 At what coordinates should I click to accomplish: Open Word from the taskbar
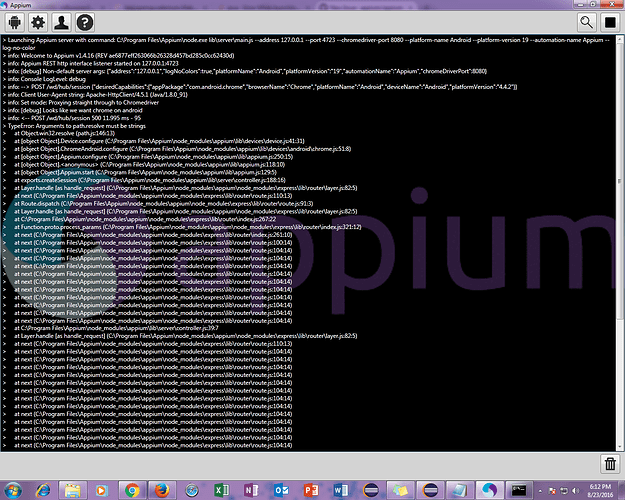[341, 490]
